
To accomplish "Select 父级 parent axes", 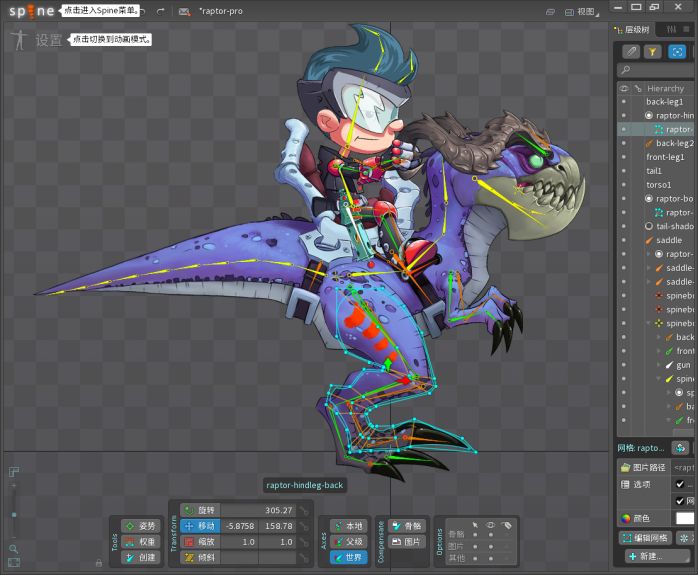I will pyautogui.click(x=349, y=542).
